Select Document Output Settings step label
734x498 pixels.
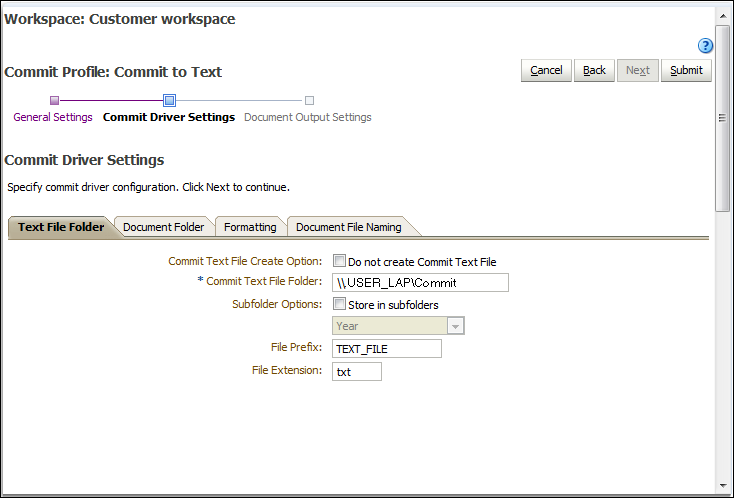click(x=308, y=117)
